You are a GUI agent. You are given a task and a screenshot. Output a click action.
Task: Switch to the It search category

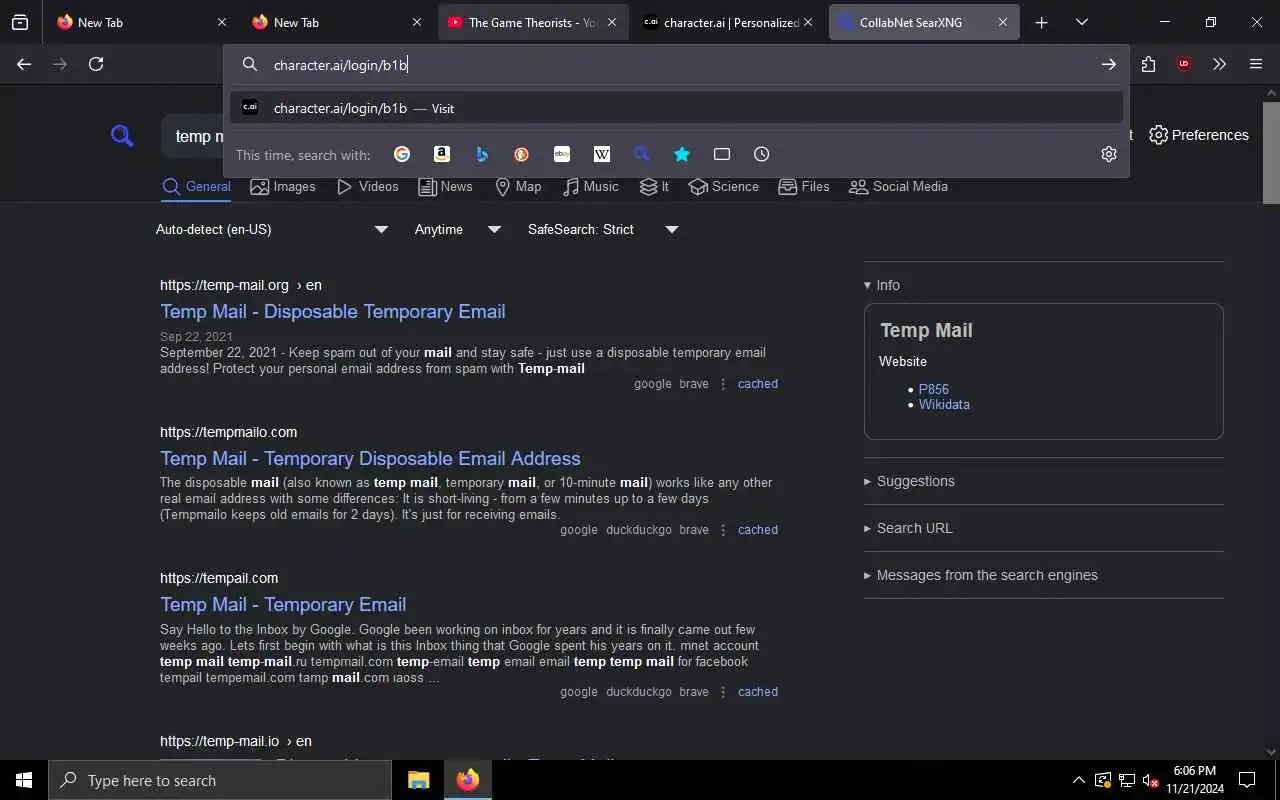654,187
